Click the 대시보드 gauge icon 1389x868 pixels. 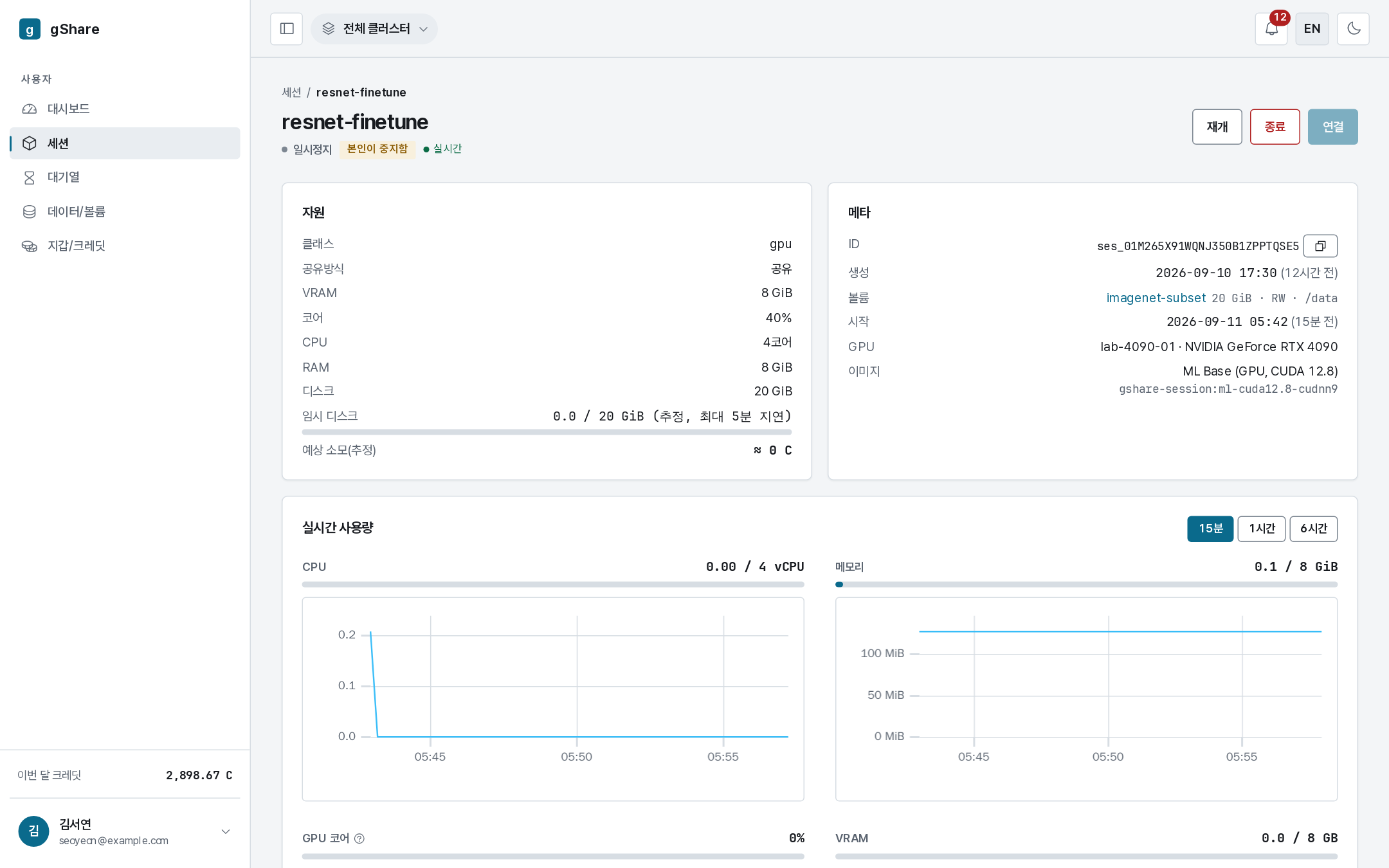point(30,109)
